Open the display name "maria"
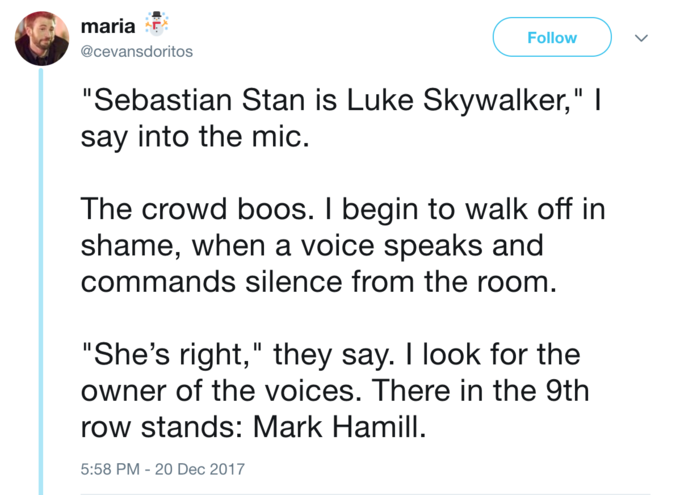Screen dimensions: 680x495 (x=108, y=26)
